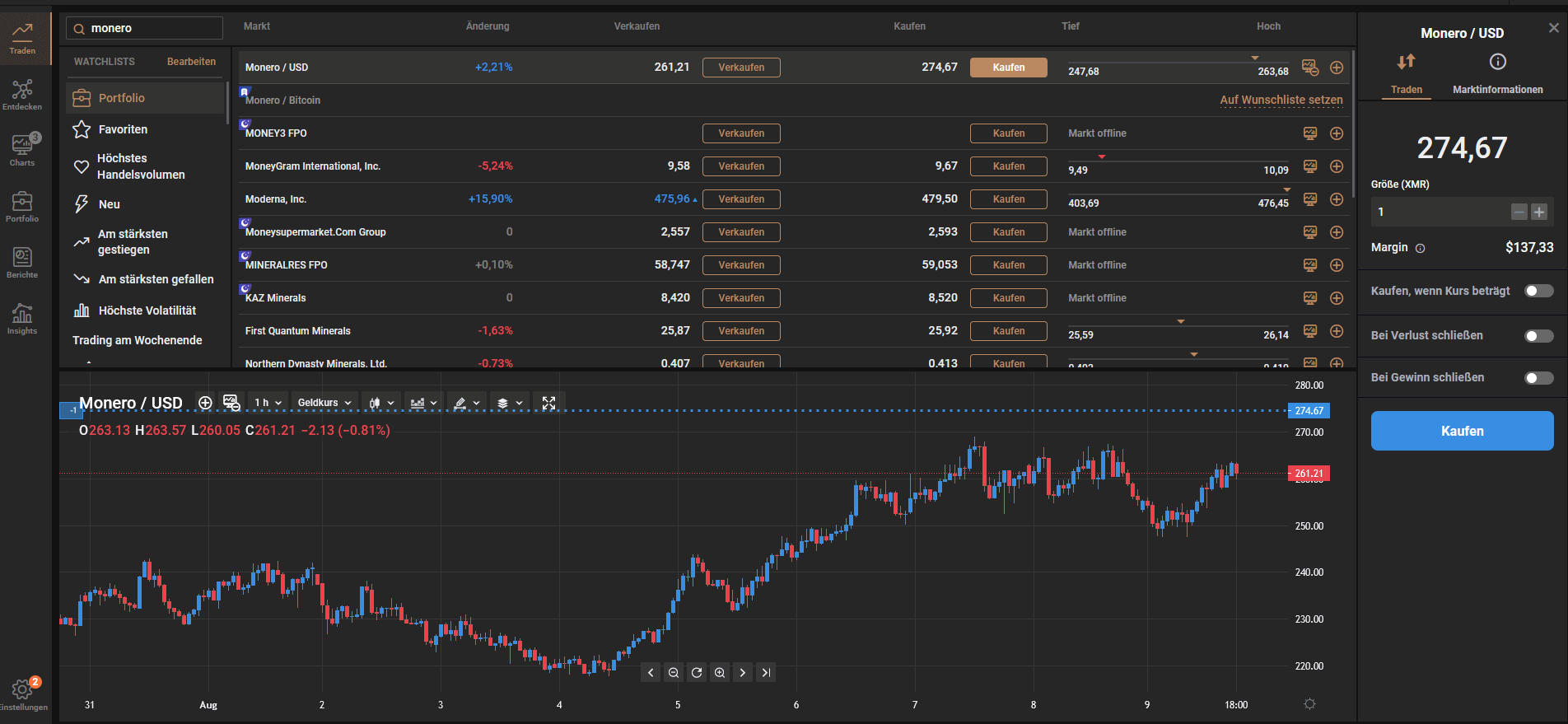Click the 274.67 price line marker
This screenshot has width=1568, height=724.
pyautogui.click(x=1309, y=410)
